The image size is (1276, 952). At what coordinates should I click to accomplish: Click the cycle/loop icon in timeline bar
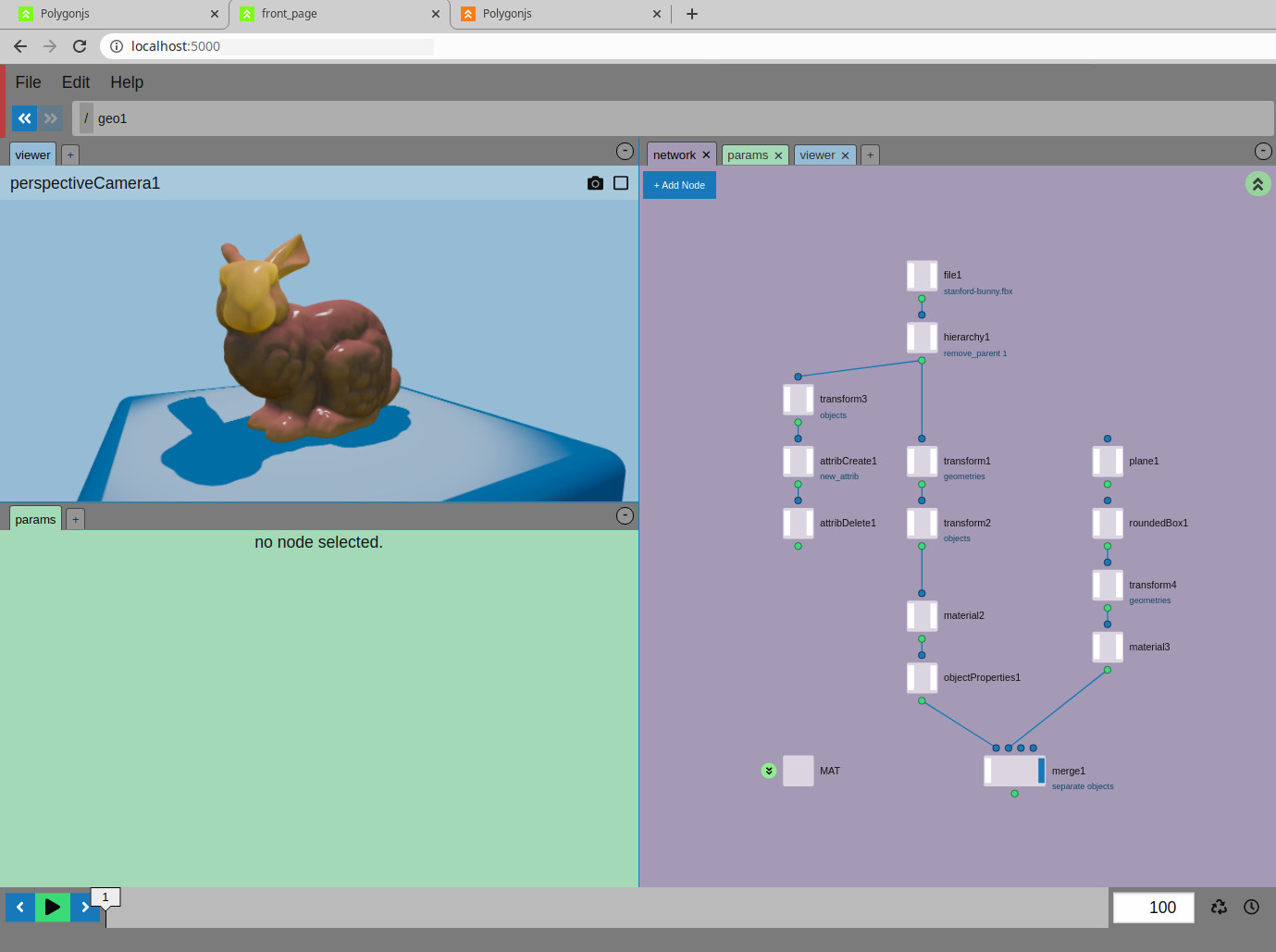click(1219, 907)
